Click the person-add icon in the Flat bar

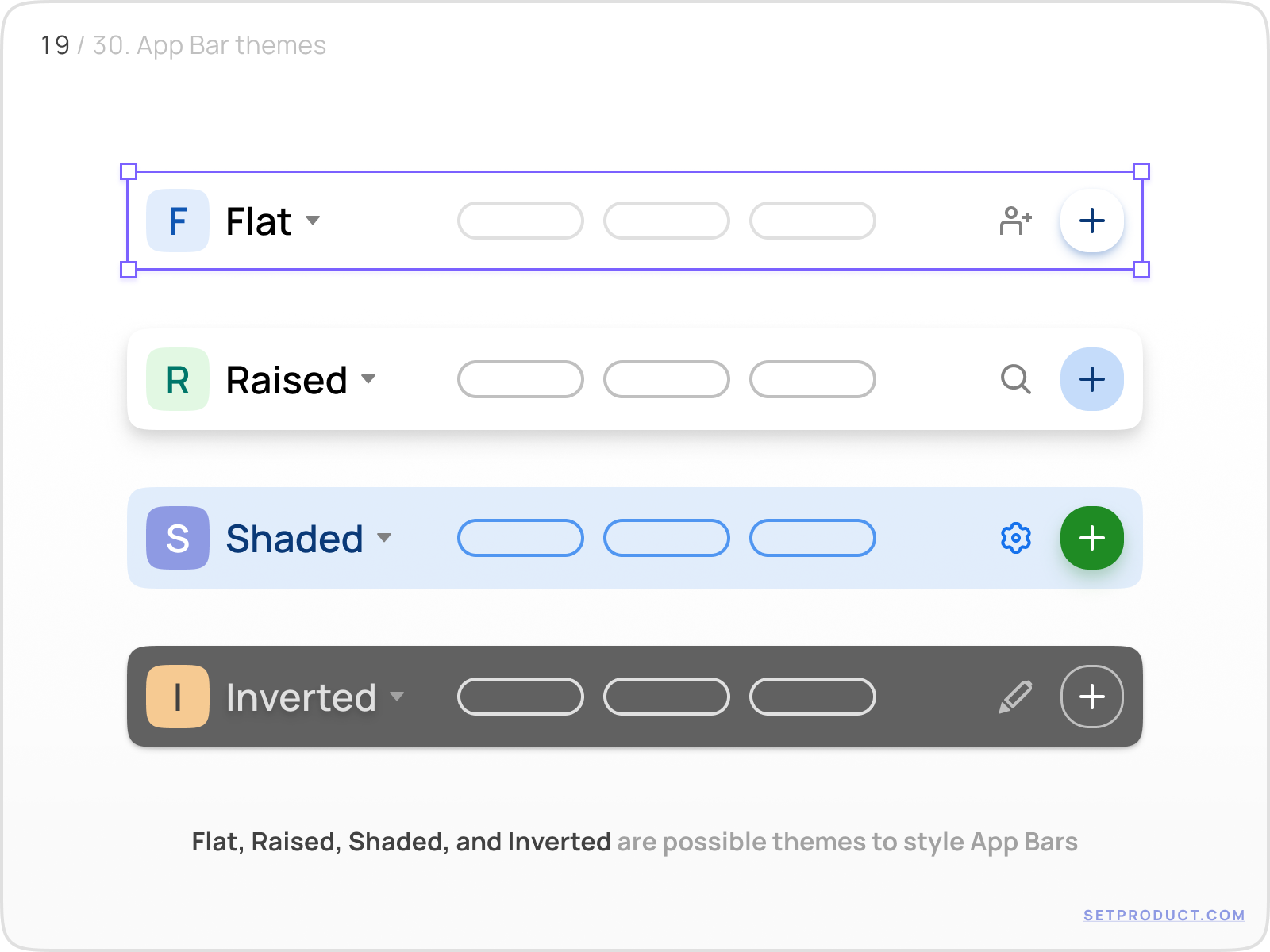1015,221
